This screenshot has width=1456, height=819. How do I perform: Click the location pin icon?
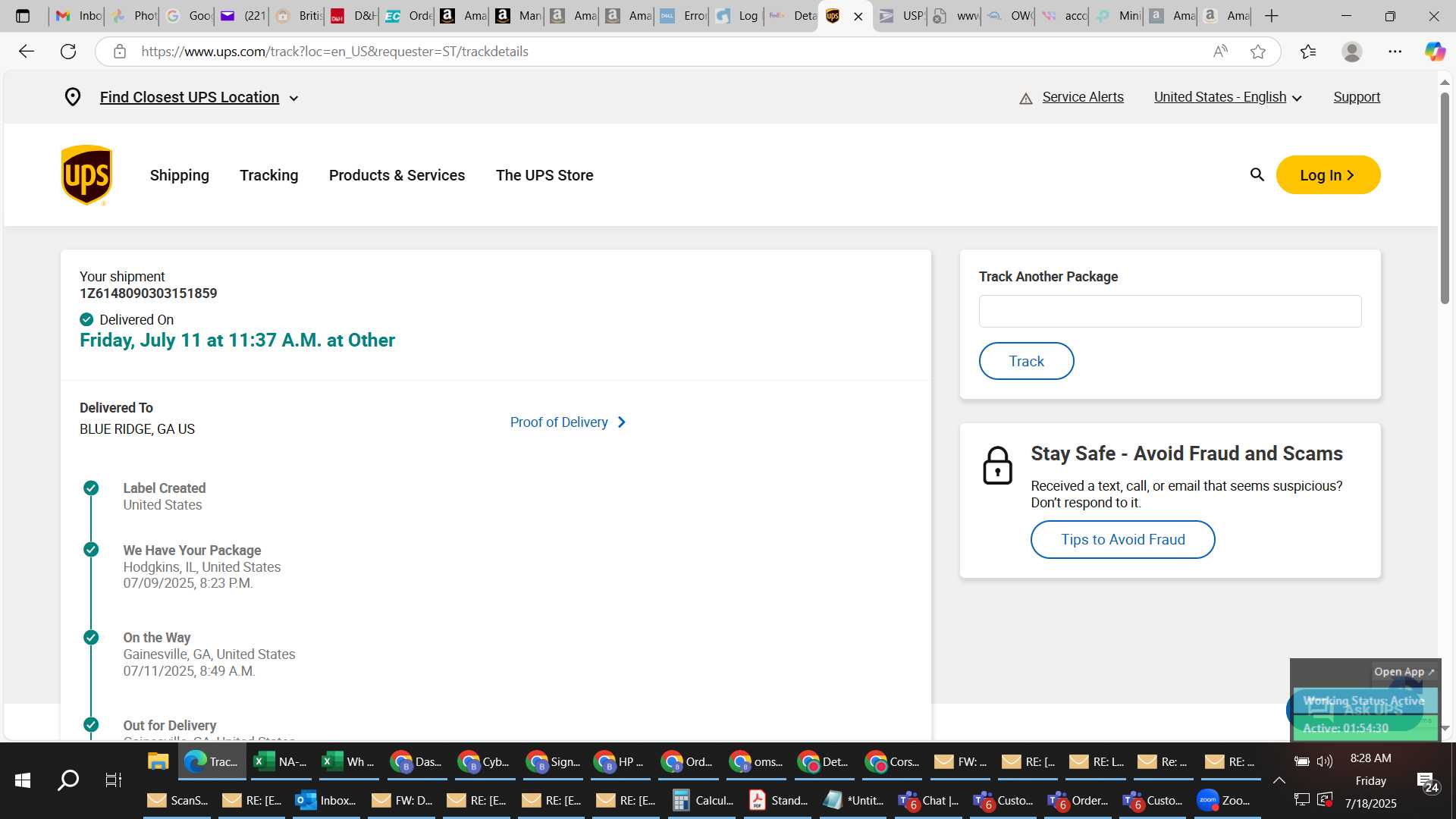point(73,97)
